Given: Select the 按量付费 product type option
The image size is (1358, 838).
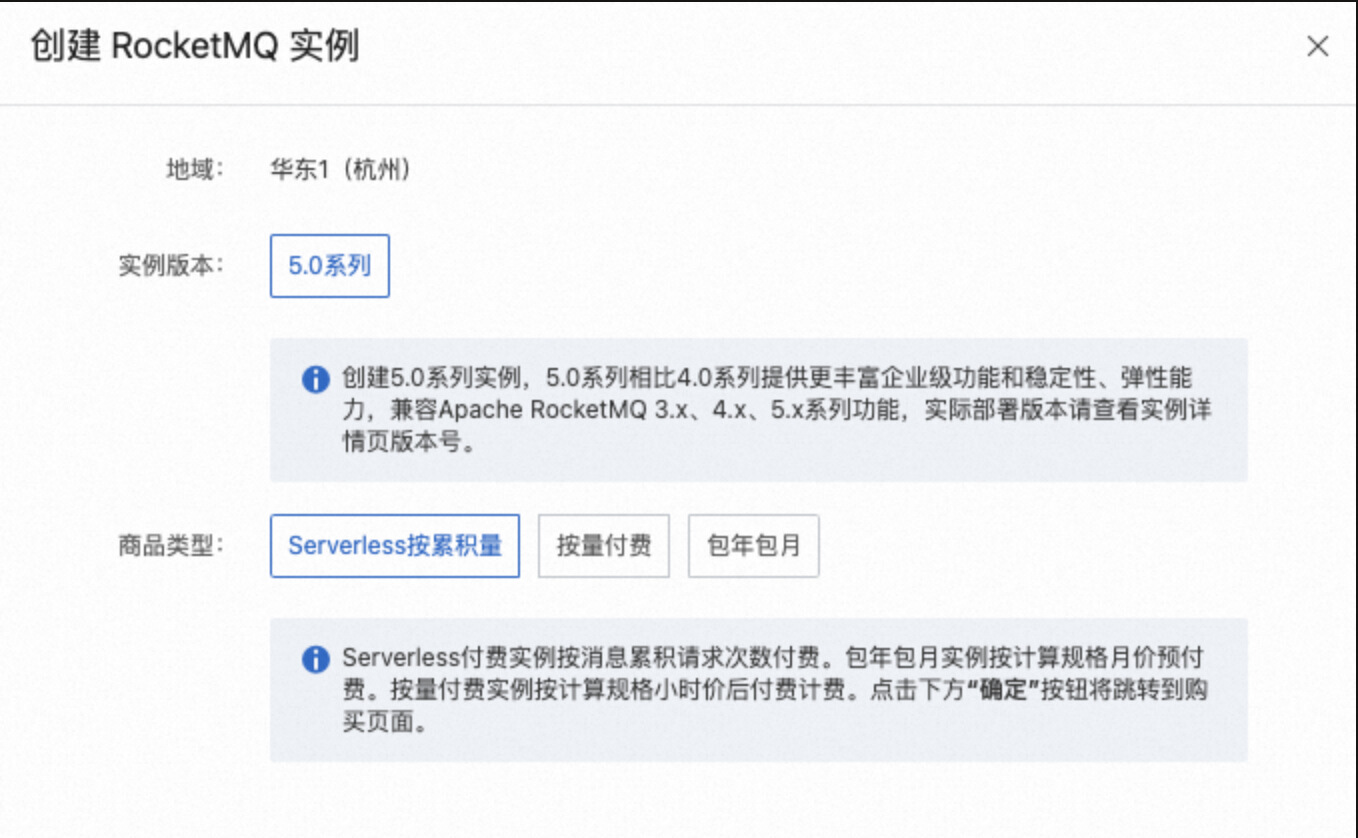Looking at the screenshot, I should [x=603, y=545].
